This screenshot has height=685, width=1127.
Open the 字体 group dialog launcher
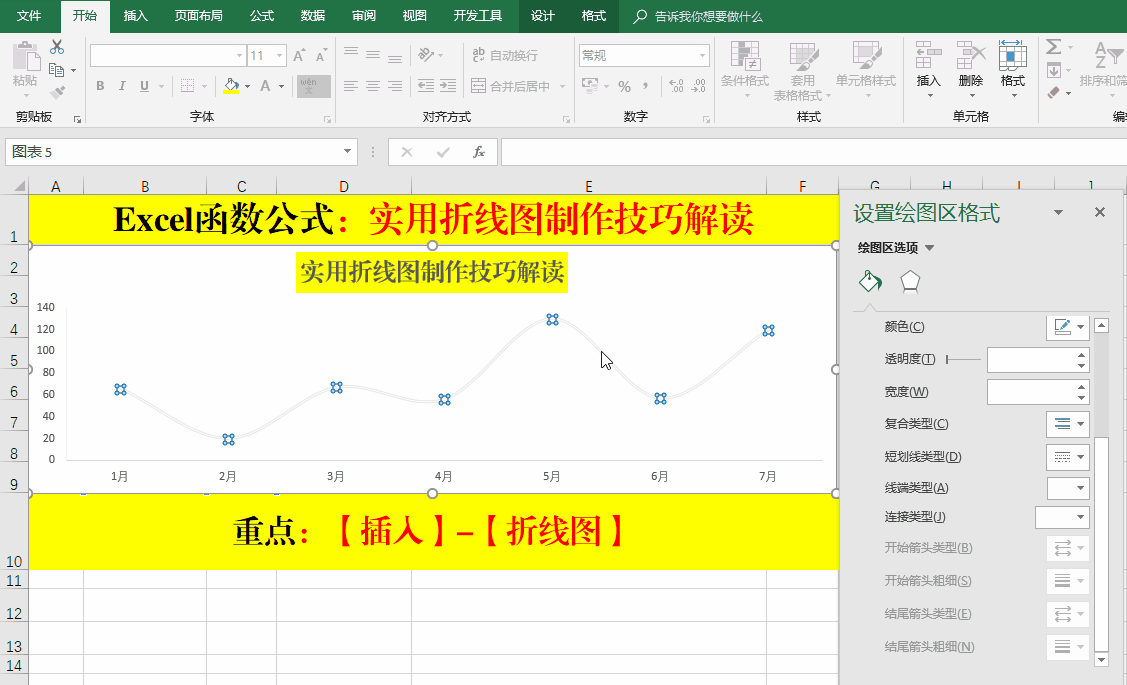pyautogui.click(x=328, y=120)
